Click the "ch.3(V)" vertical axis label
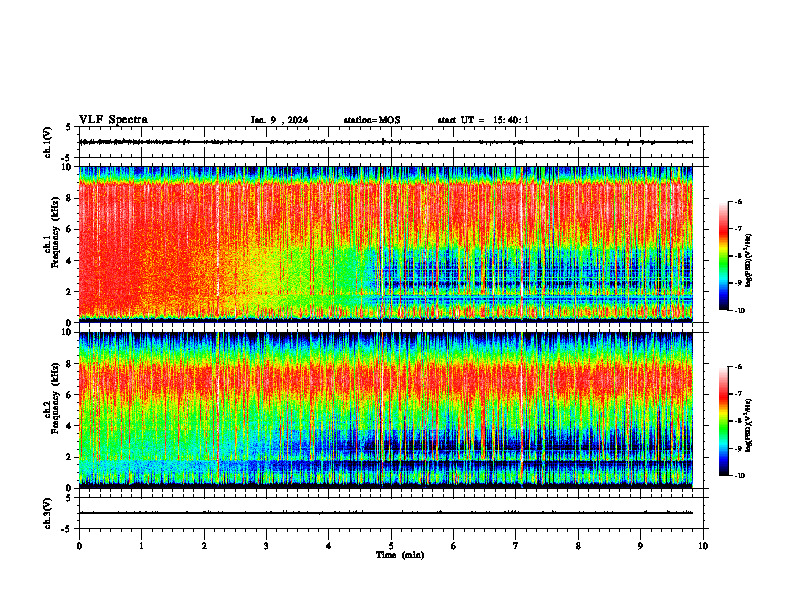This screenshot has width=792, height=612. coord(47,513)
